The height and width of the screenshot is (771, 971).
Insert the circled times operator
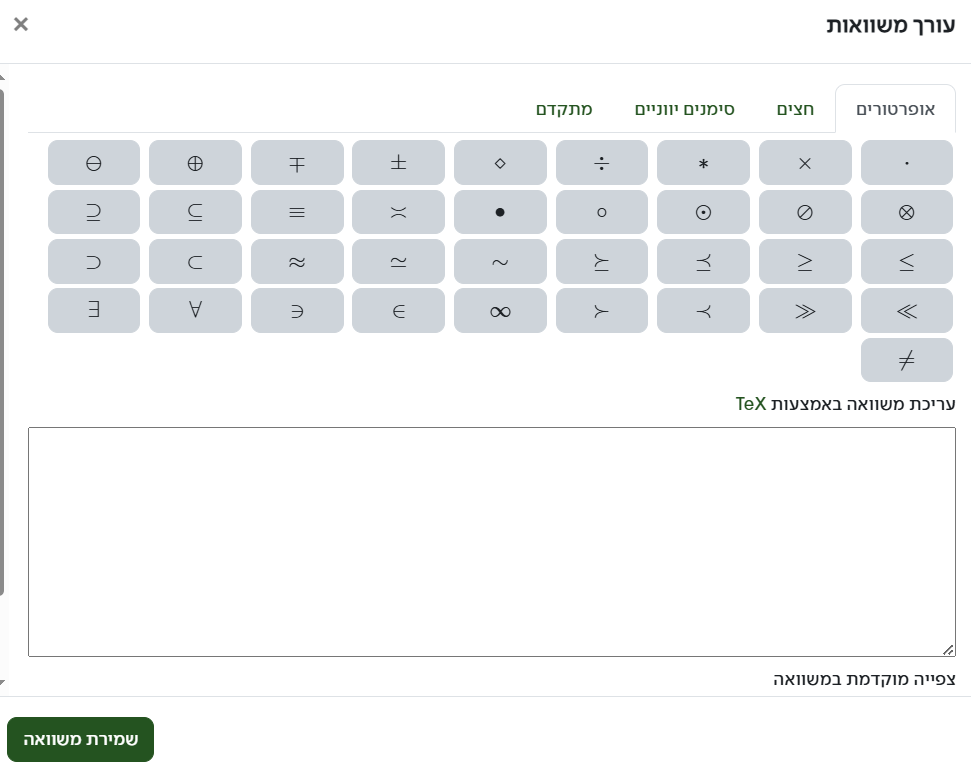pos(906,212)
